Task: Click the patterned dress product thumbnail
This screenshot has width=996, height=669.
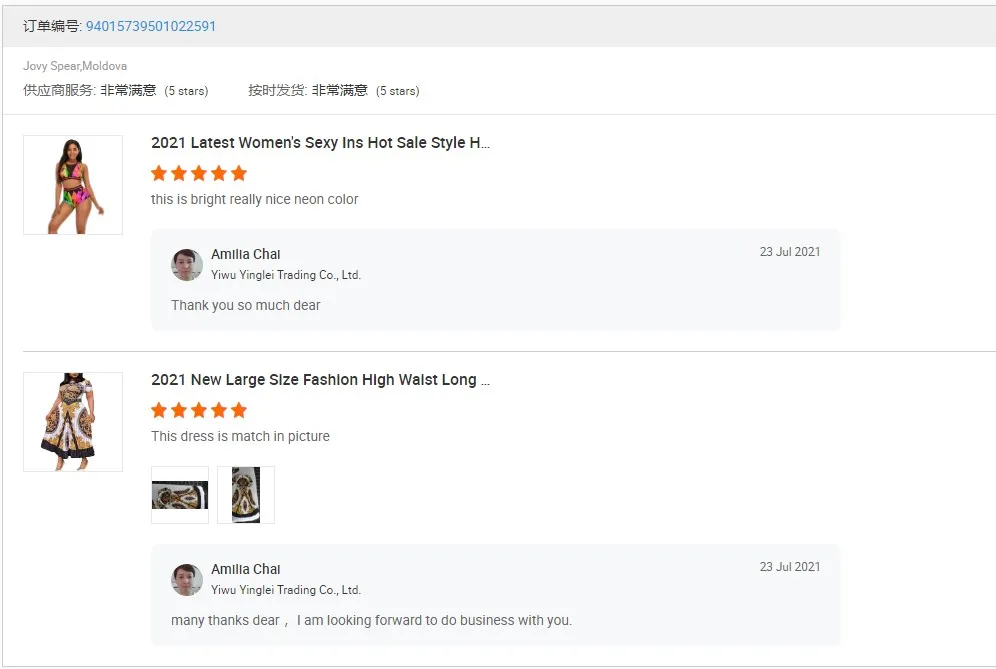Action: pos(73,421)
